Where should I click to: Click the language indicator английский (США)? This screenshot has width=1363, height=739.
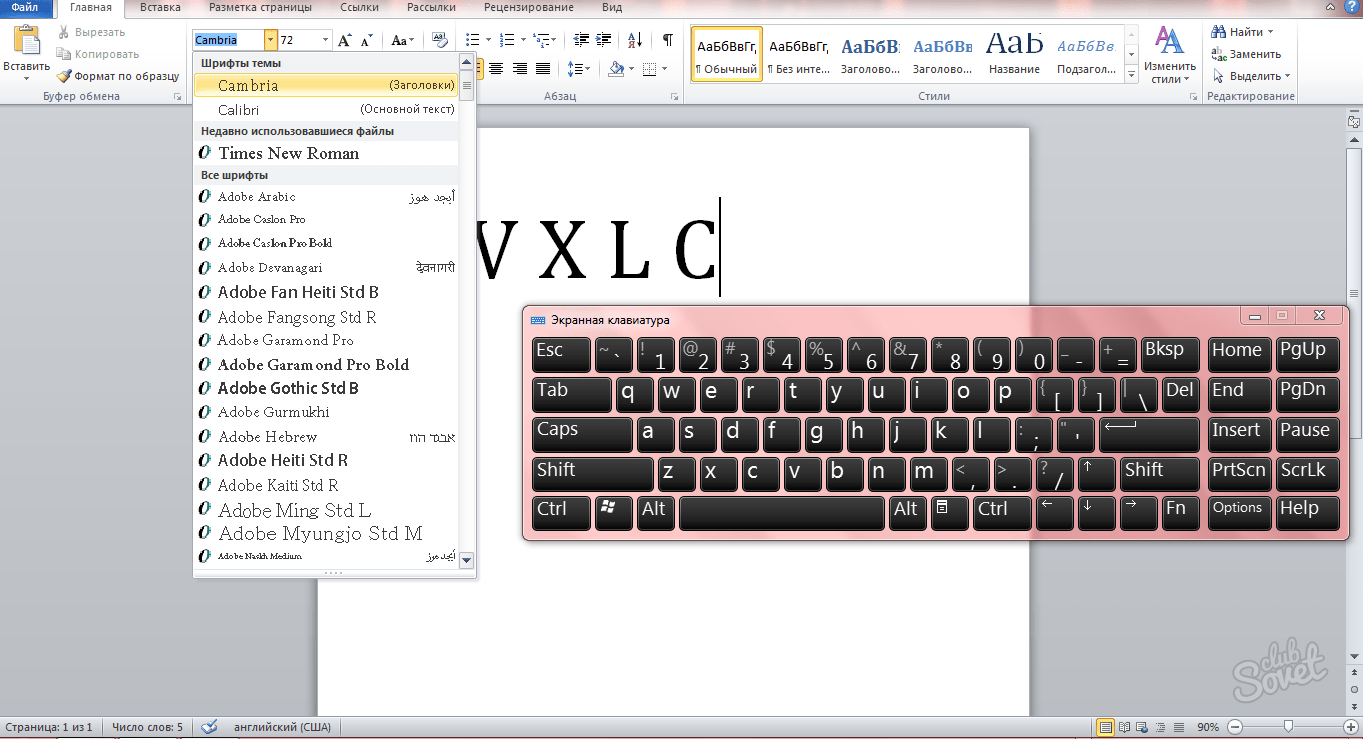[282, 727]
